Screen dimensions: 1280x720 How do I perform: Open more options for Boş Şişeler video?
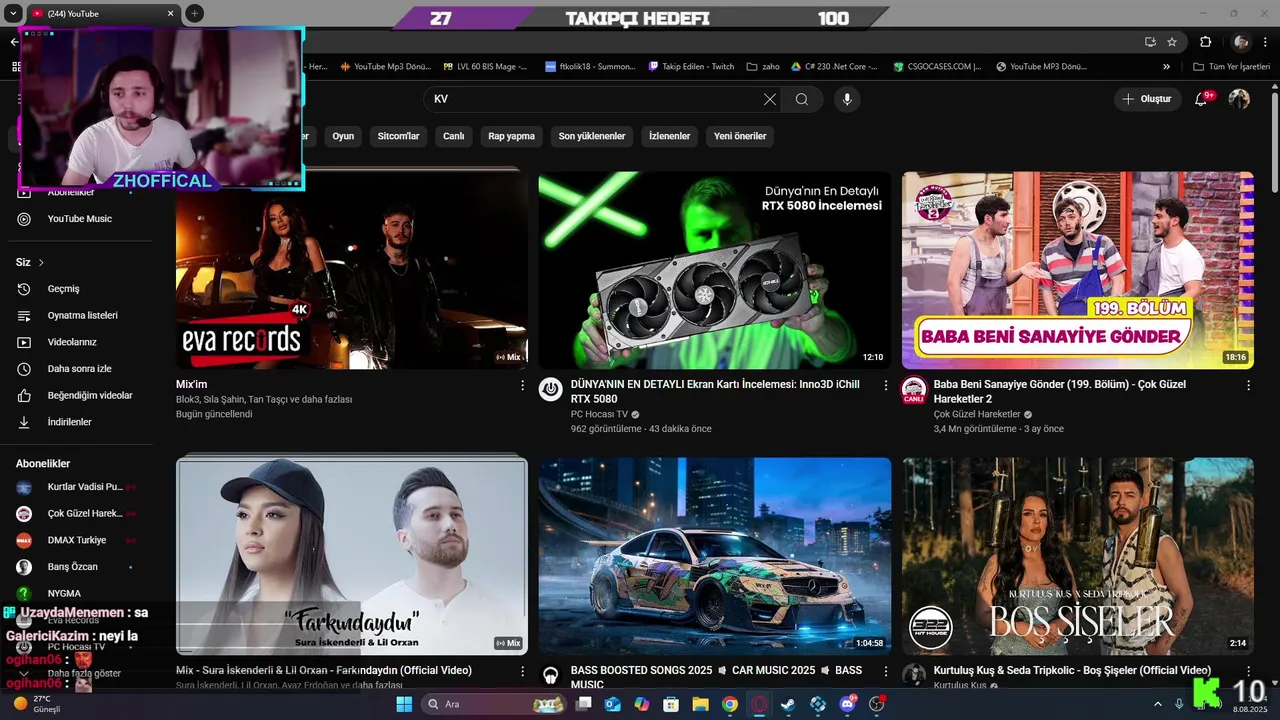1248,671
